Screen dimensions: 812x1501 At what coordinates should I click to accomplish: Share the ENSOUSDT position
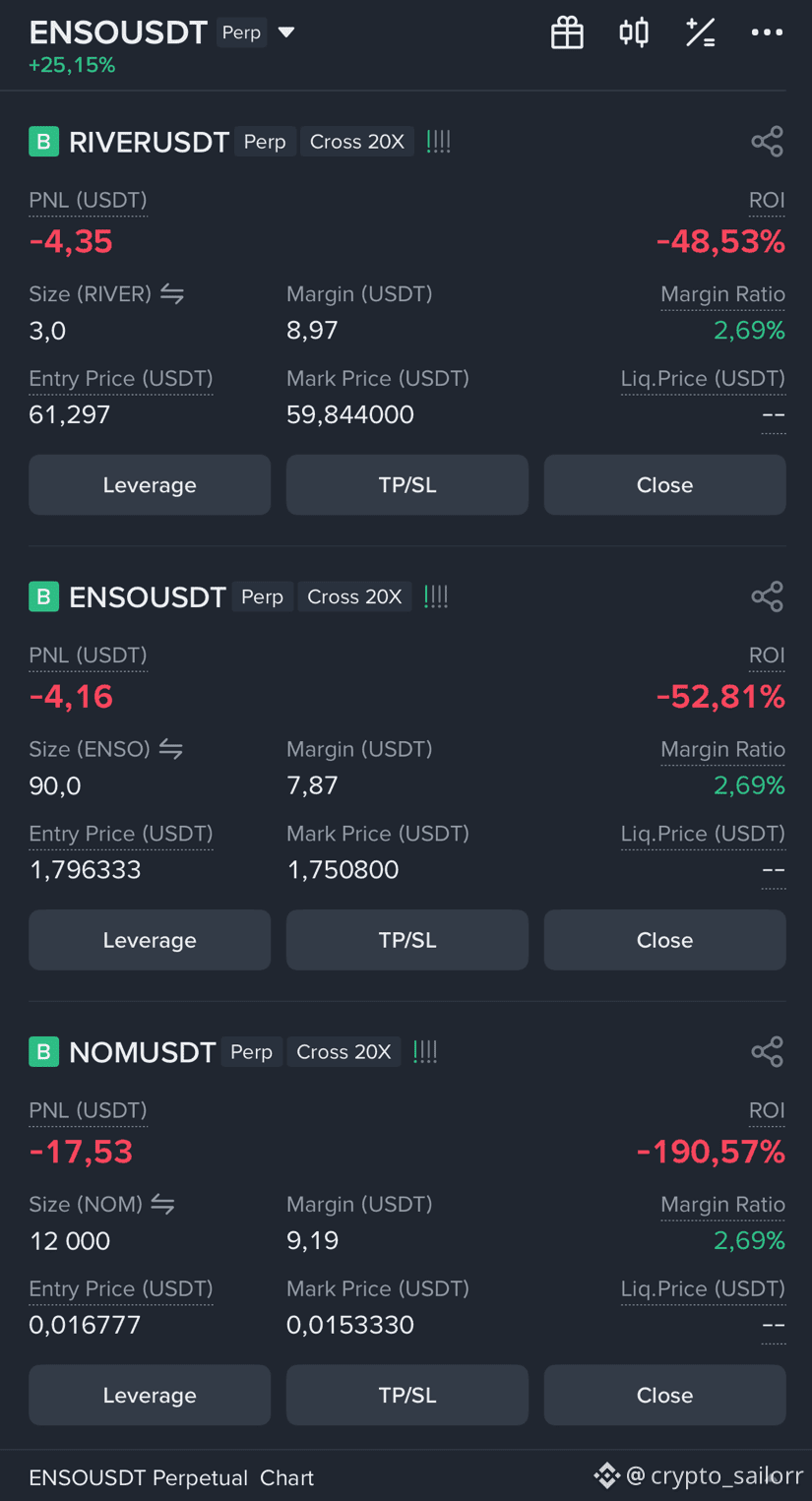coord(767,596)
